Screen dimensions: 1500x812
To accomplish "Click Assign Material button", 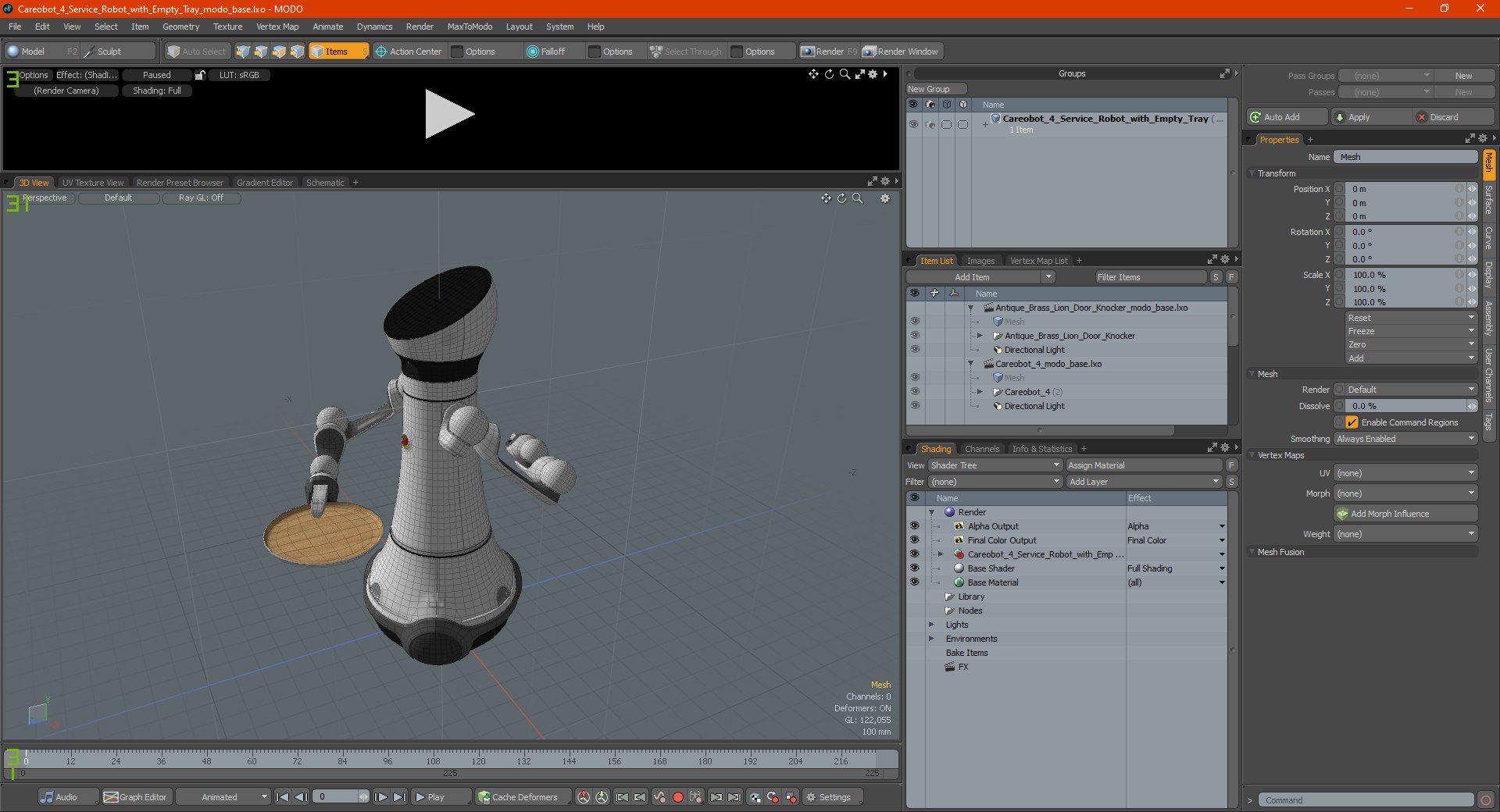I will [1144, 465].
